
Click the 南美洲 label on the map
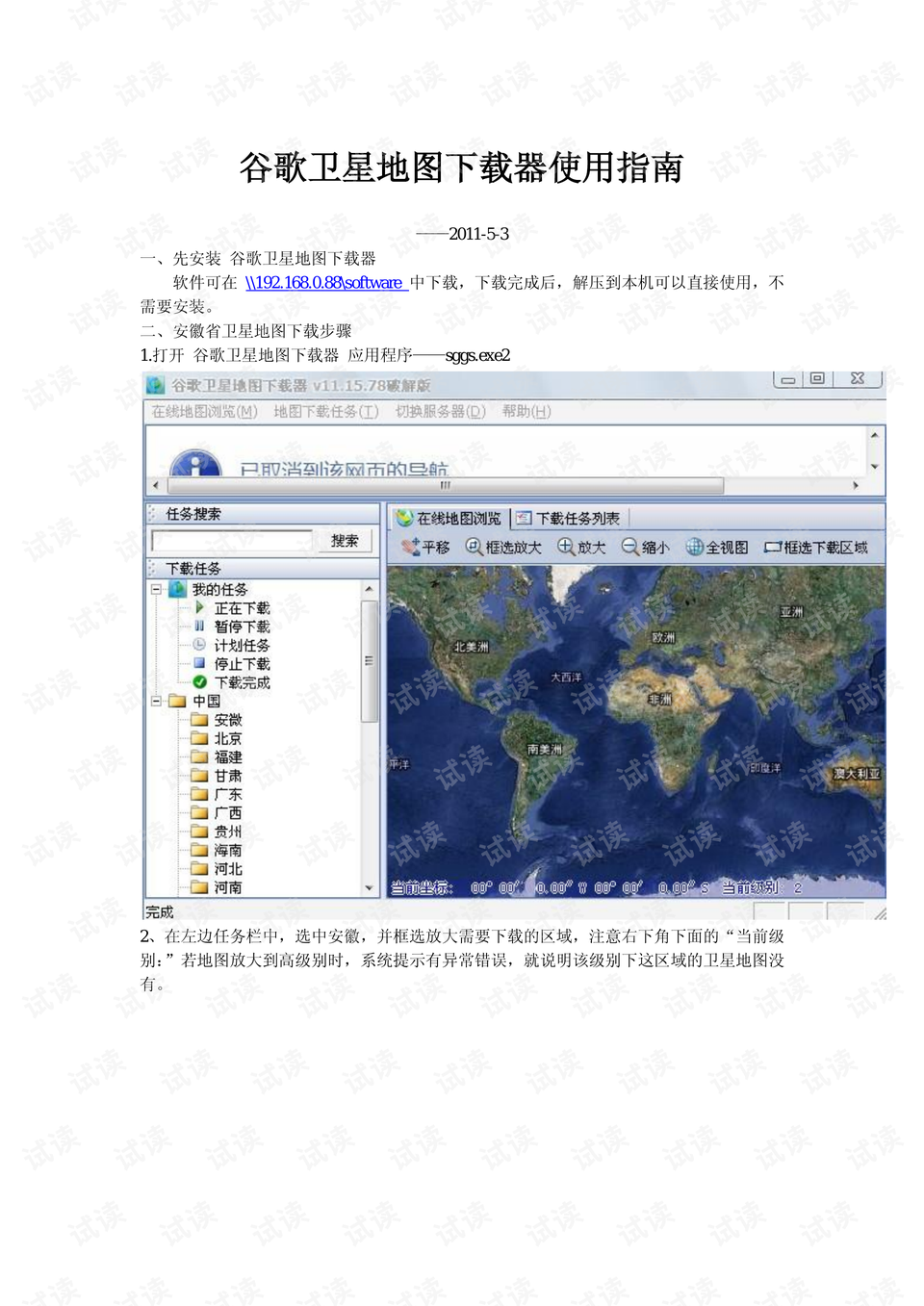[545, 749]
